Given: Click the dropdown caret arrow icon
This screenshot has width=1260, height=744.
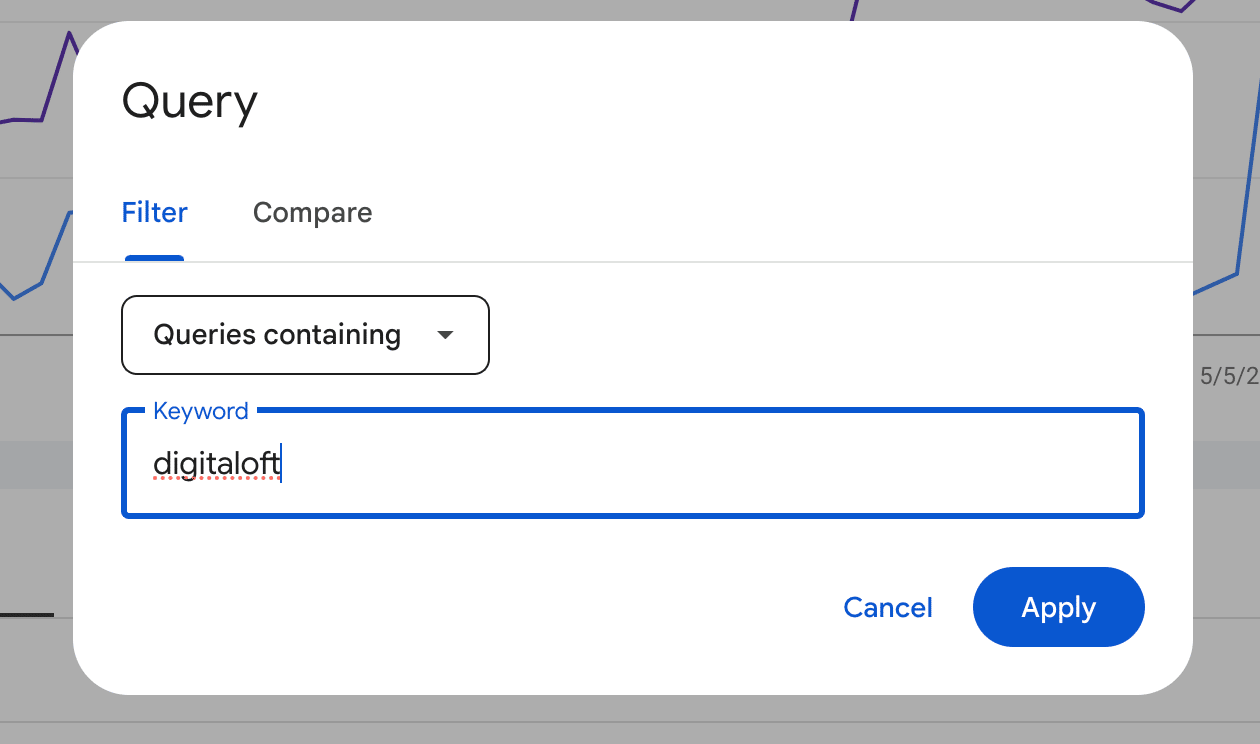Looking at the screenshot, I should (x=446, y=335).
